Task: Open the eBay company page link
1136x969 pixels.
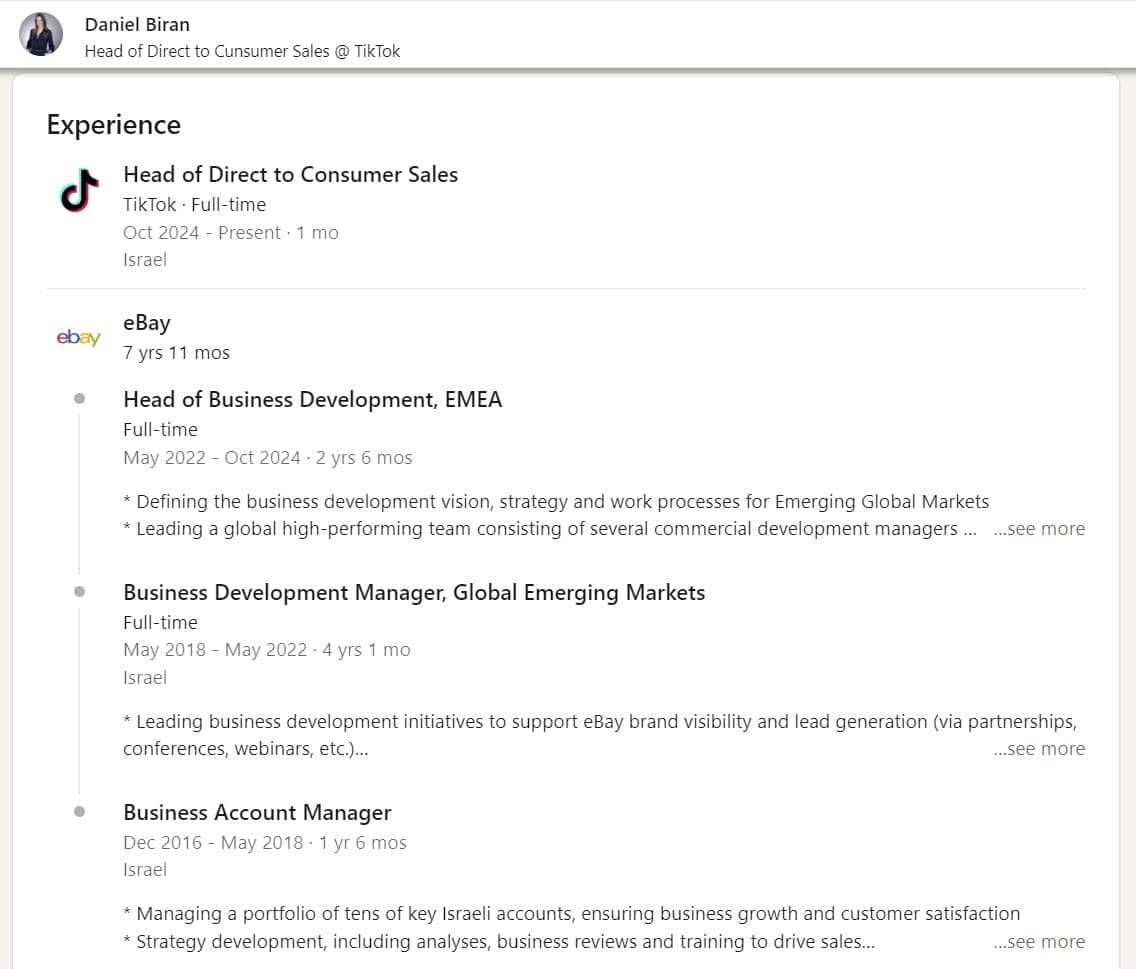Action: pyautogui.click(x=147, y=323)
